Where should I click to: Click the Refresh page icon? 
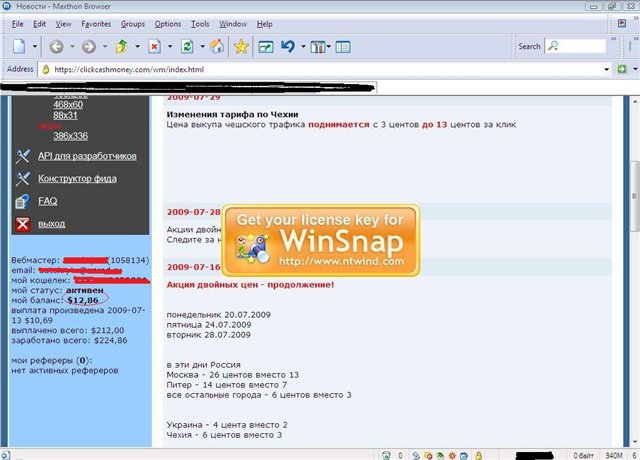[187, 46]
